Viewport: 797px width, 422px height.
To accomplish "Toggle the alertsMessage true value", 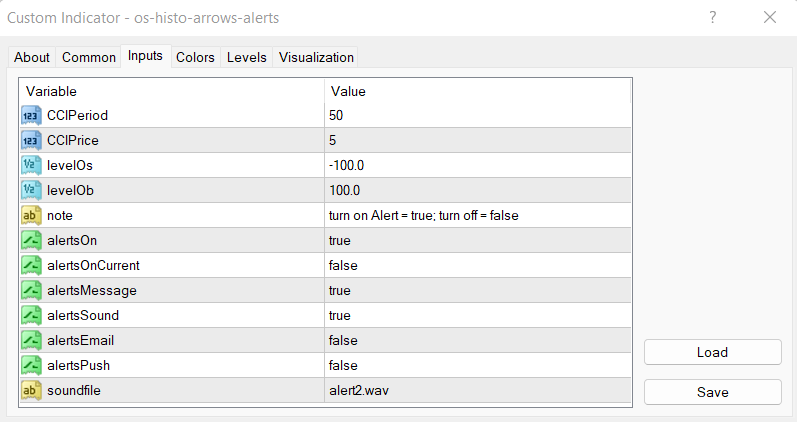I will [x=340, y=290].
